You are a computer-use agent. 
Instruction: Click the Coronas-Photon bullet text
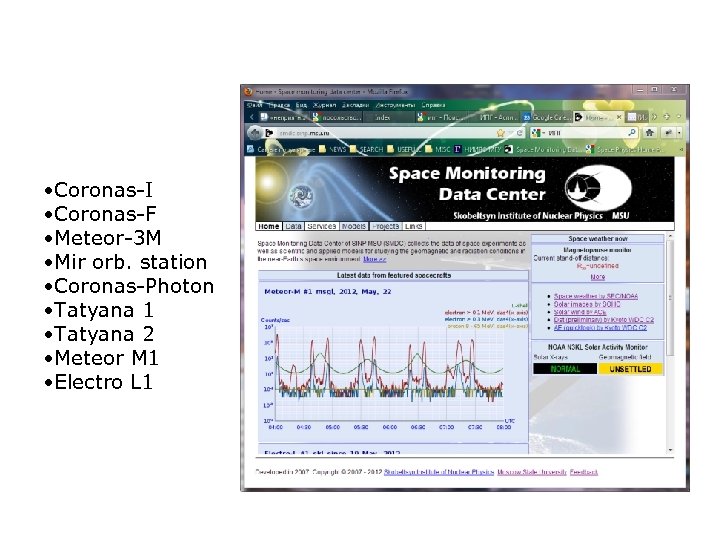point(134,286)
